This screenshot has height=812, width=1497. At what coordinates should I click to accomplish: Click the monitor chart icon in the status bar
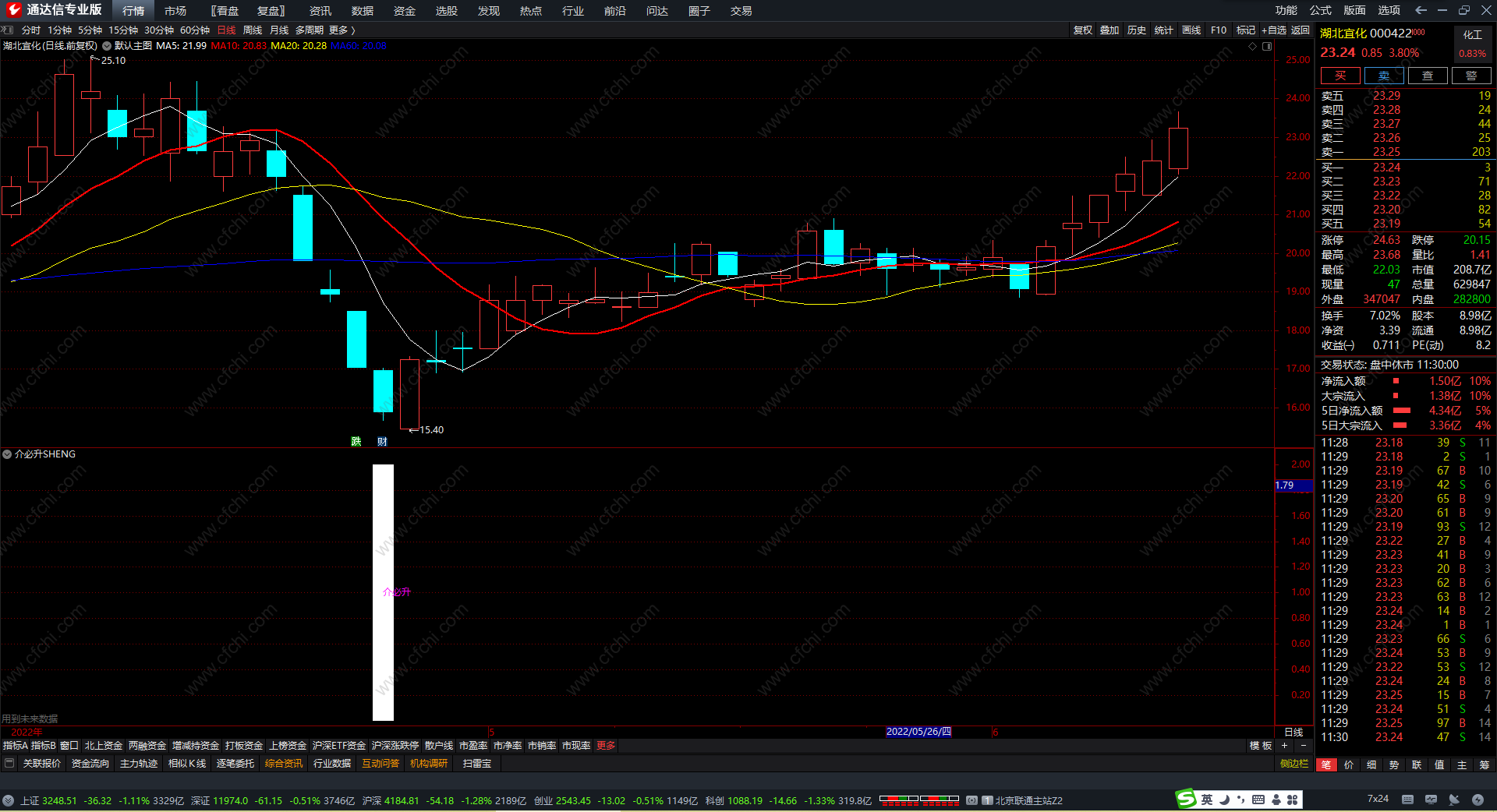(x=1431, y=800)
